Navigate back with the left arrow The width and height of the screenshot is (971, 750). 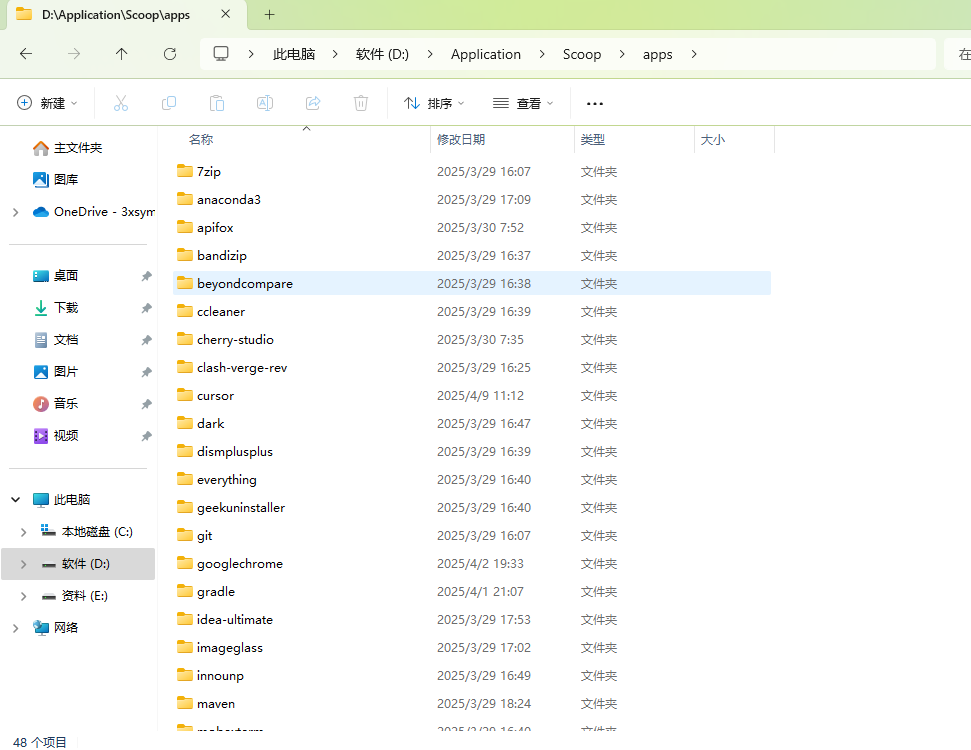tap(26, 54)
